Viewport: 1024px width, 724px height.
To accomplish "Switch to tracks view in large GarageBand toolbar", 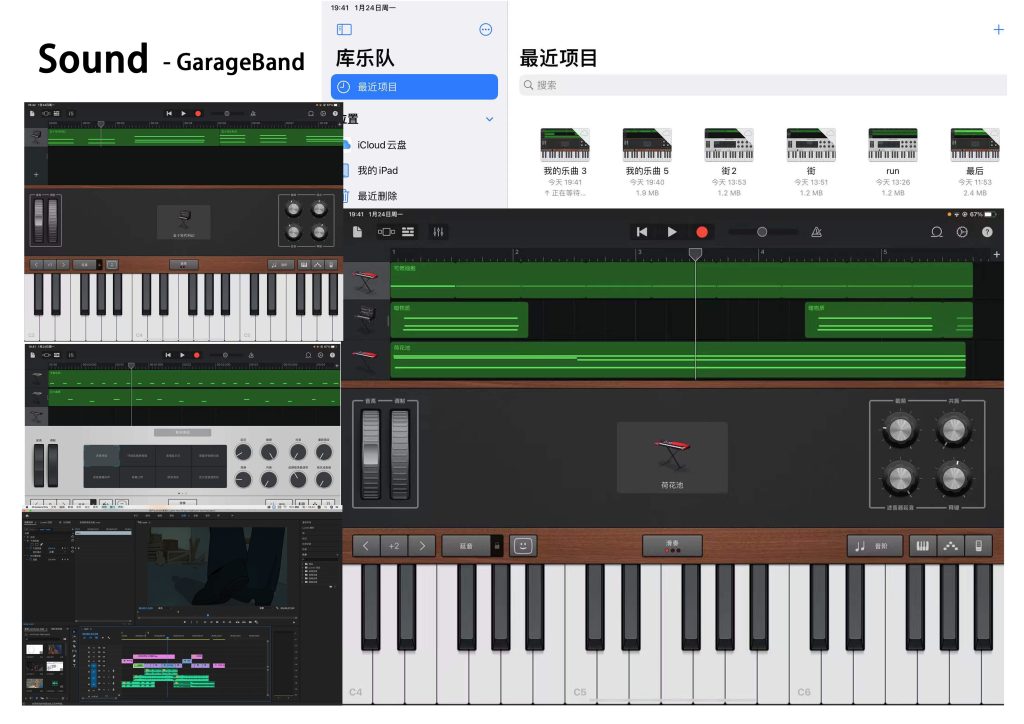I will point(408,232).
